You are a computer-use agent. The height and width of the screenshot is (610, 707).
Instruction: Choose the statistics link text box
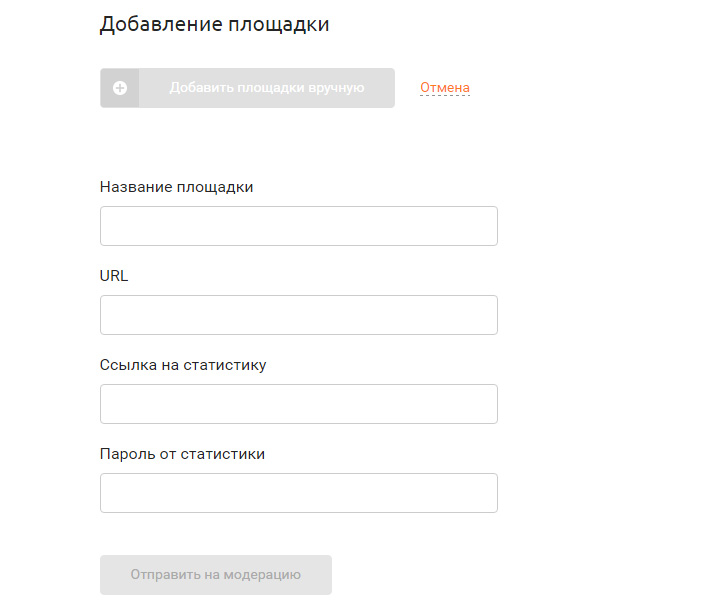[298, 404]
